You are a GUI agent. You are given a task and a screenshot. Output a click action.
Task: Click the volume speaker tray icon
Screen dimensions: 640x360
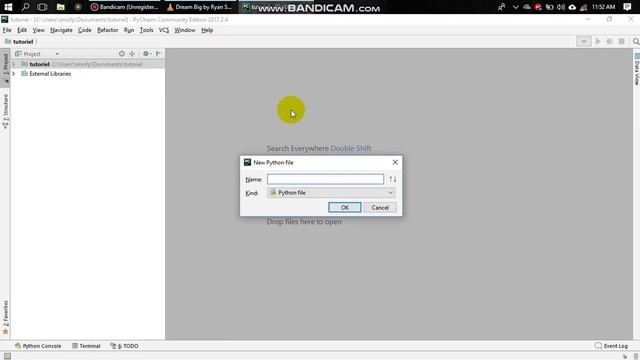(x=561, y=7)
